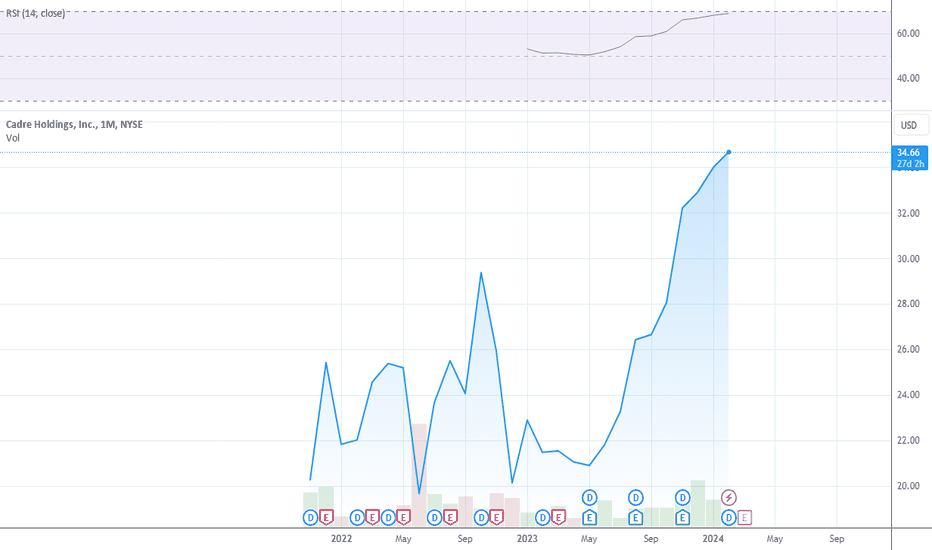Open the lightning bolt news event marker

point(729,497)
